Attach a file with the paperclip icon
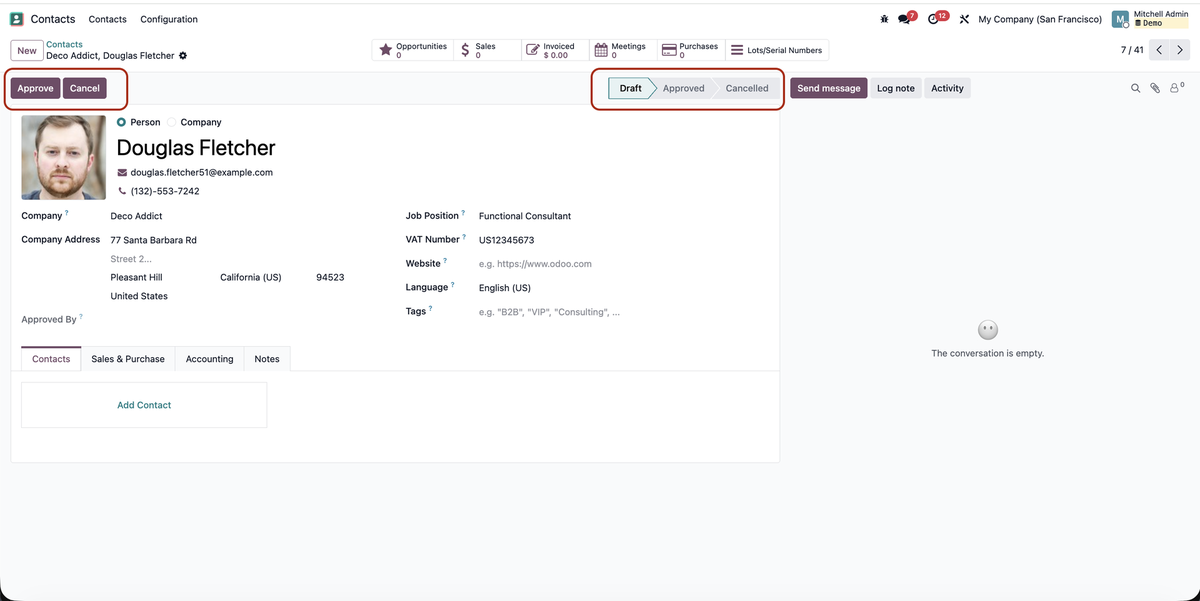This screenshot has height=601, width=1200. [x=1155, y=87]
